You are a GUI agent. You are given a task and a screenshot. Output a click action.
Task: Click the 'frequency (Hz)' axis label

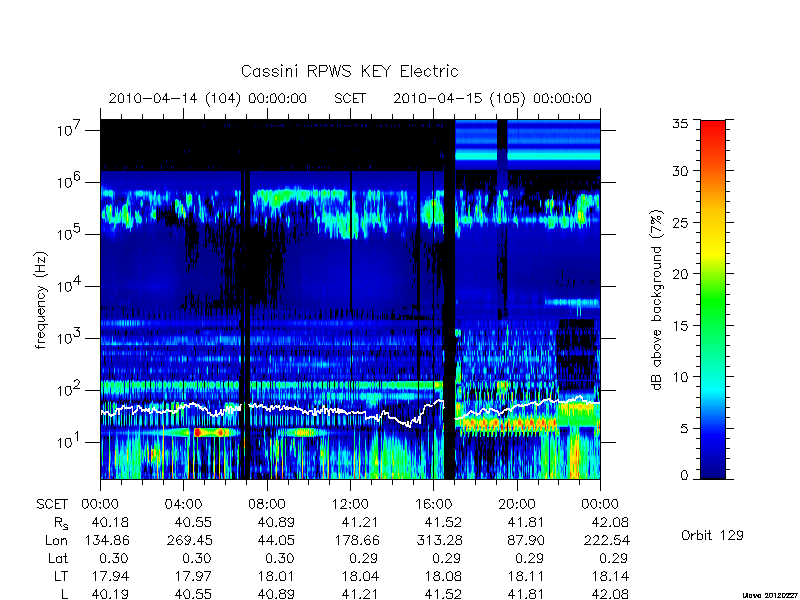point(41,300)
